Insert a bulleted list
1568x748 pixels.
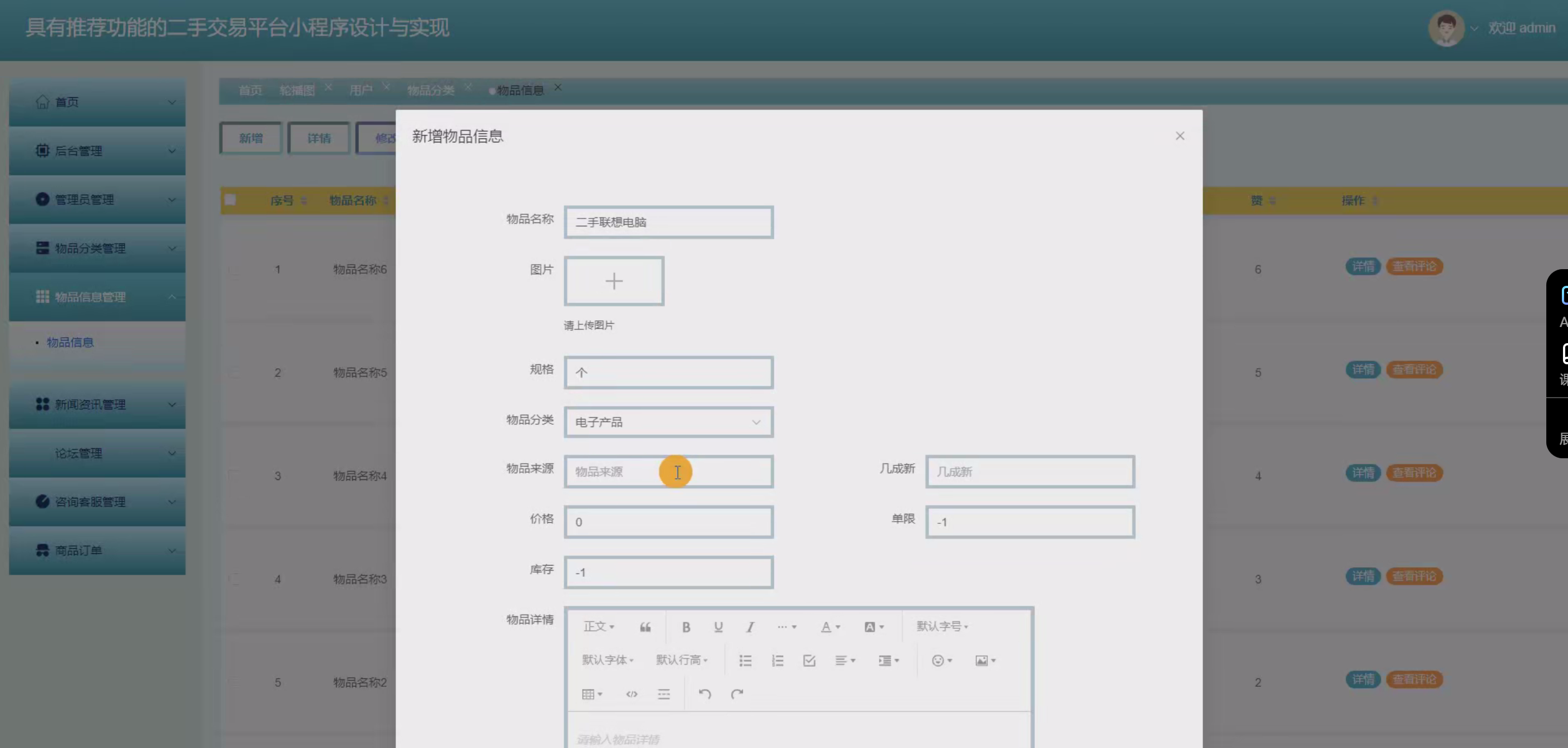745,660
